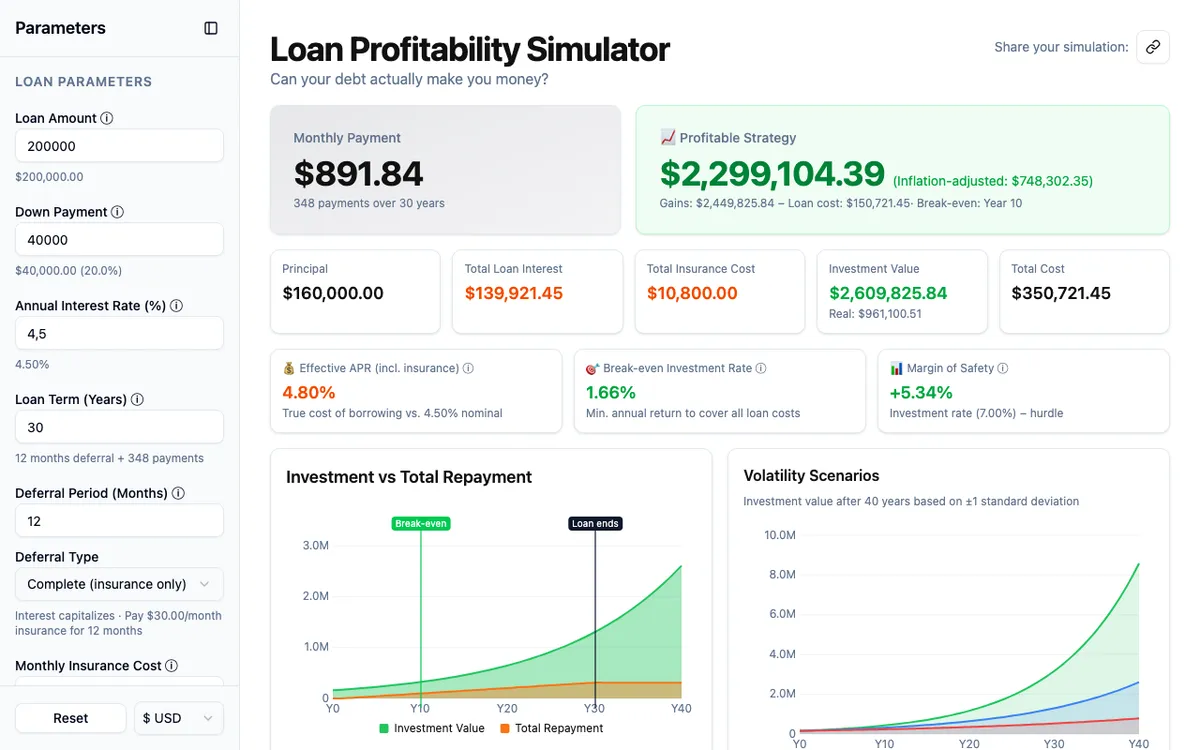Show info tooltip for Down Payment
The width and height of the screenshot is (1200, 750).
[117, 212]
